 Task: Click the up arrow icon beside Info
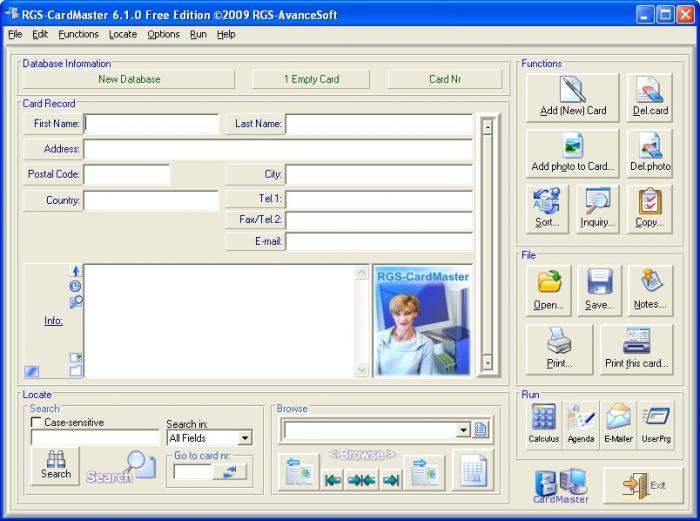coord(76,271)
